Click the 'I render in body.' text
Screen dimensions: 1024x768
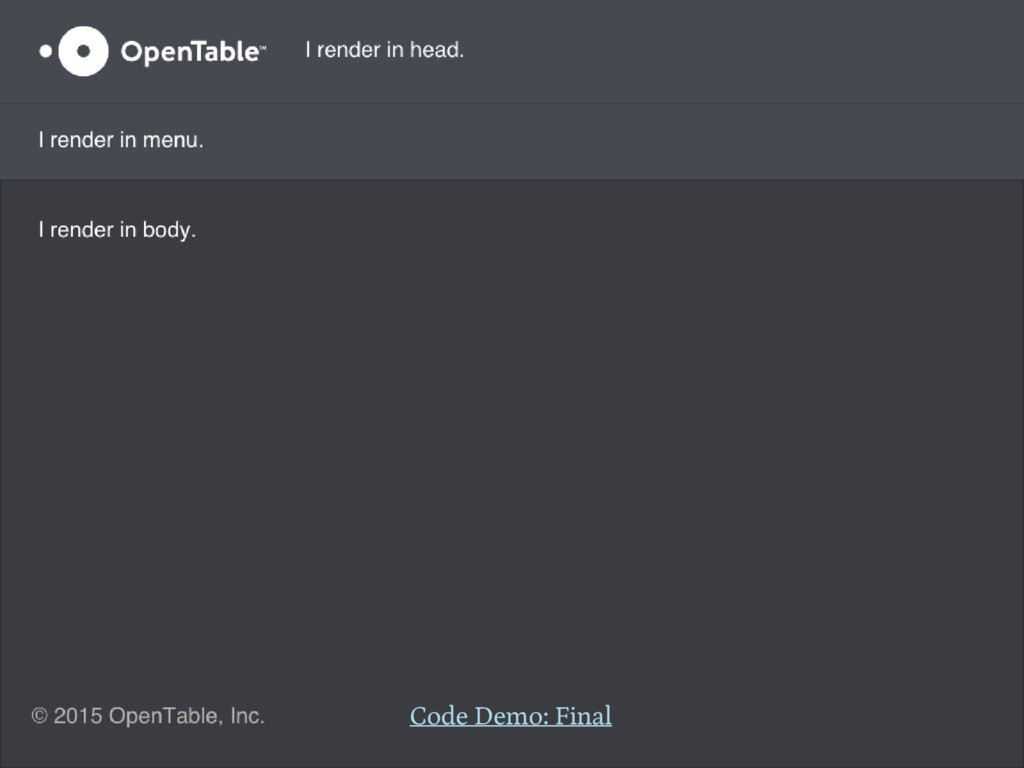coord(117,230)
